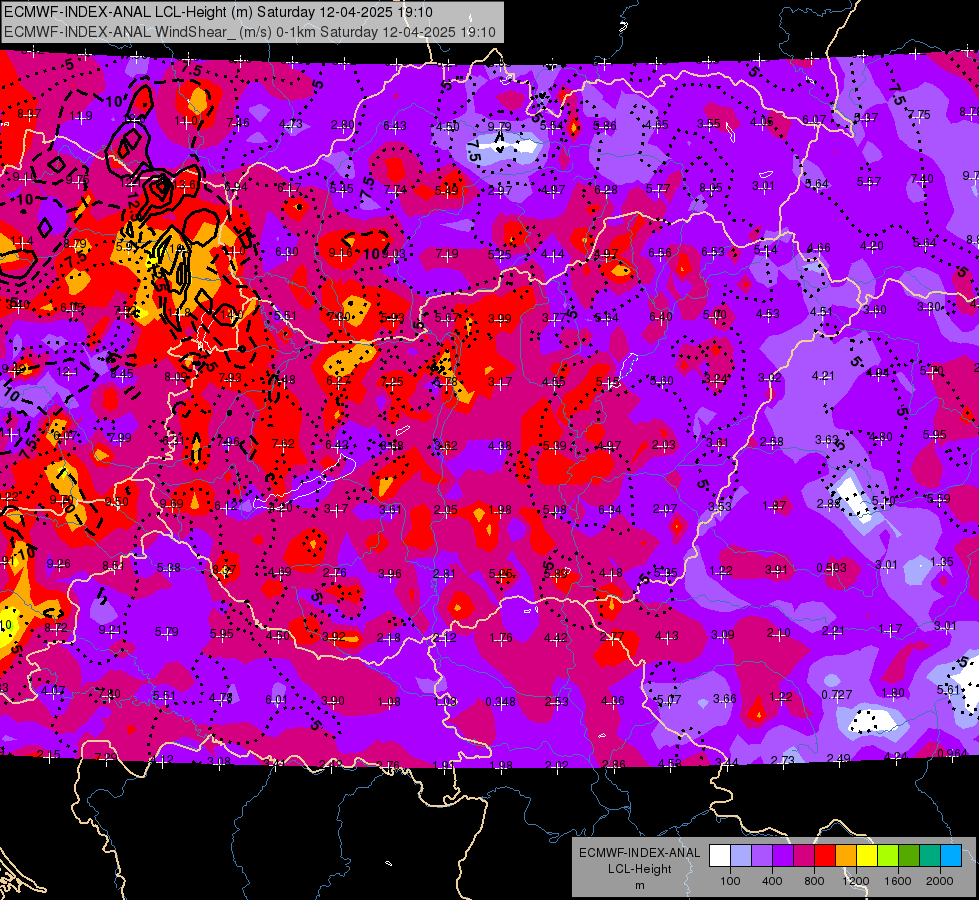Viewport: 979px width, 900px height.
Task: Select the '400' legend tick label
Action: tap(772, 881)
